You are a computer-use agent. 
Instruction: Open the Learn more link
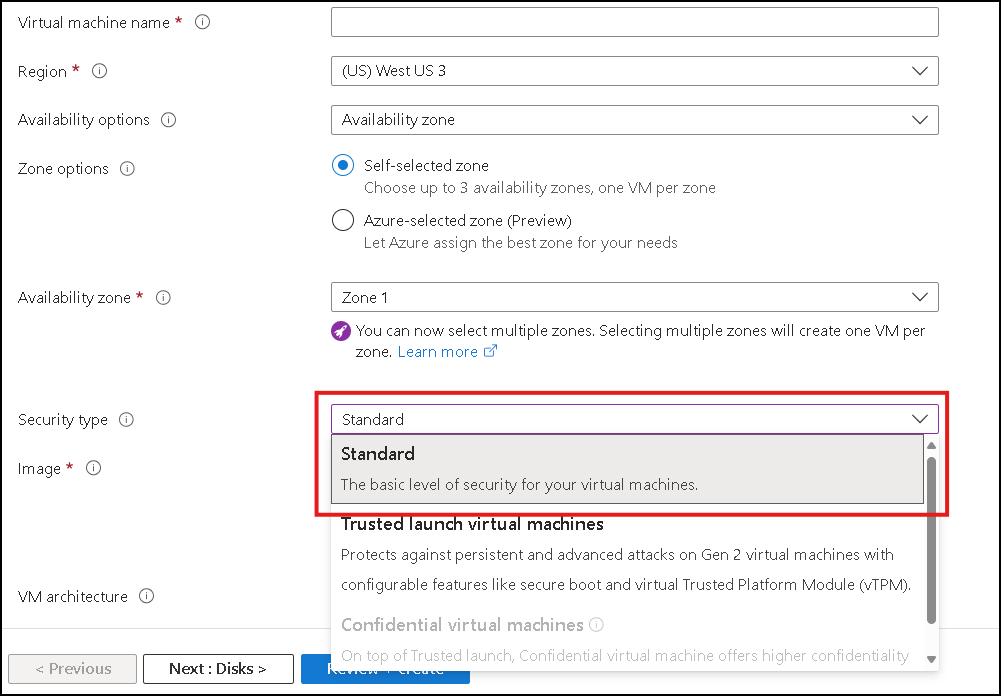tap(437, 352)
